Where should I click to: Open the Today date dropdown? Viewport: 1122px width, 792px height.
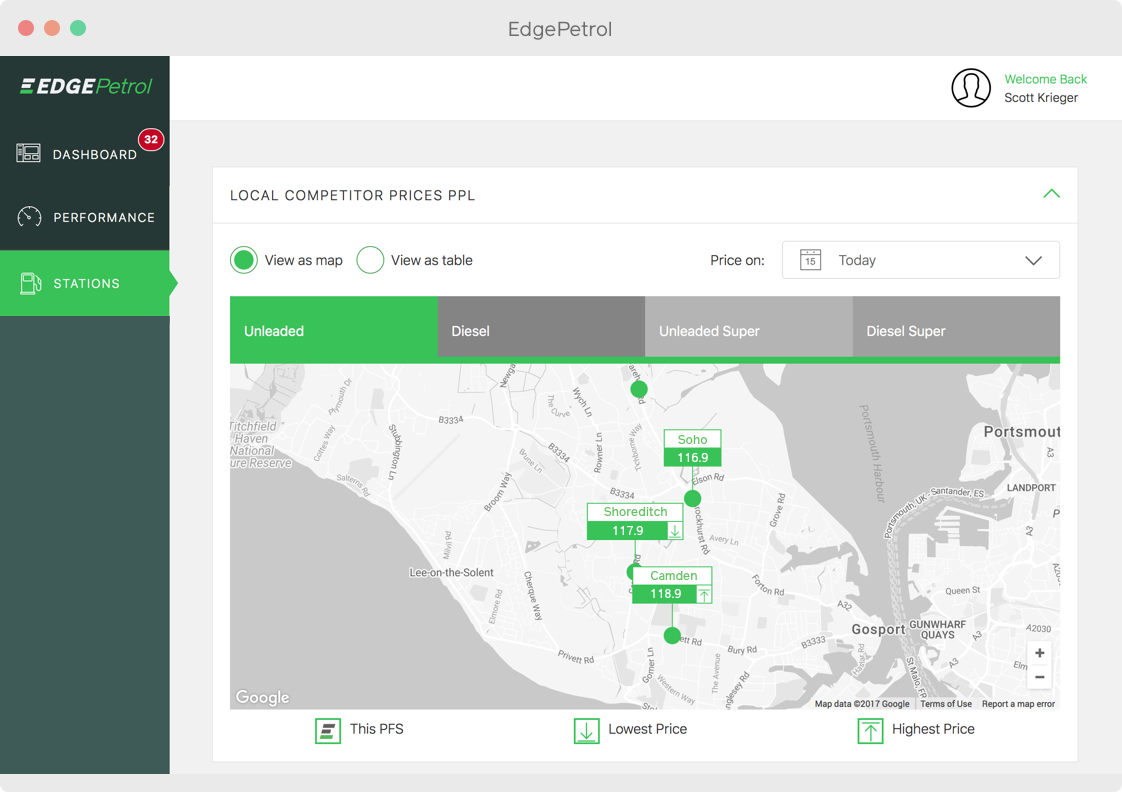[x=920, y=260]
